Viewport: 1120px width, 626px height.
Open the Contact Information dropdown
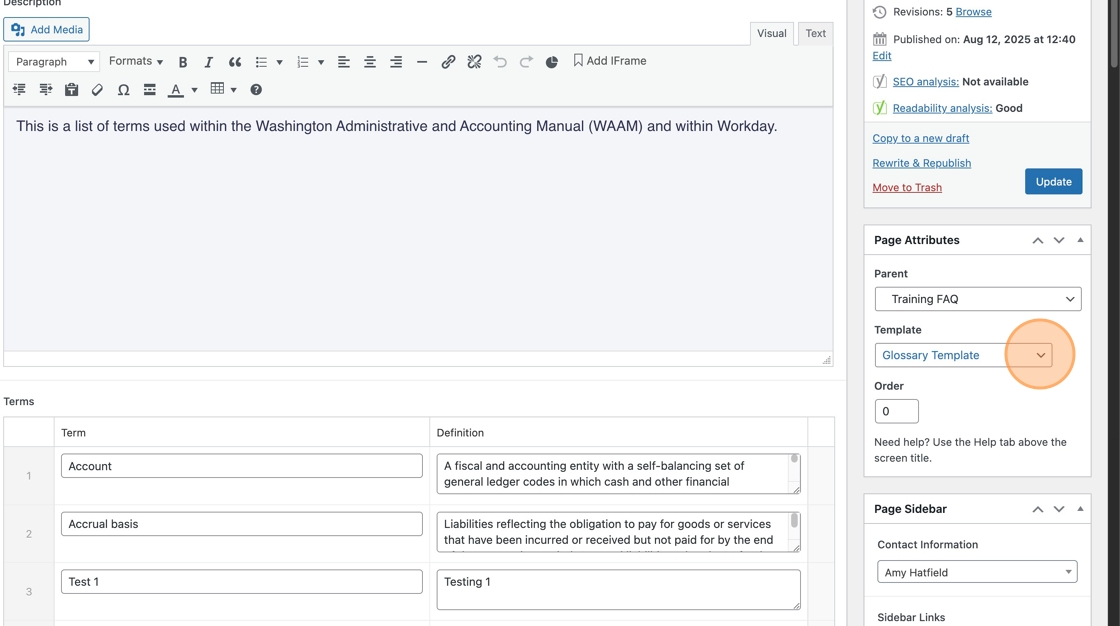[x=977, y=572]
